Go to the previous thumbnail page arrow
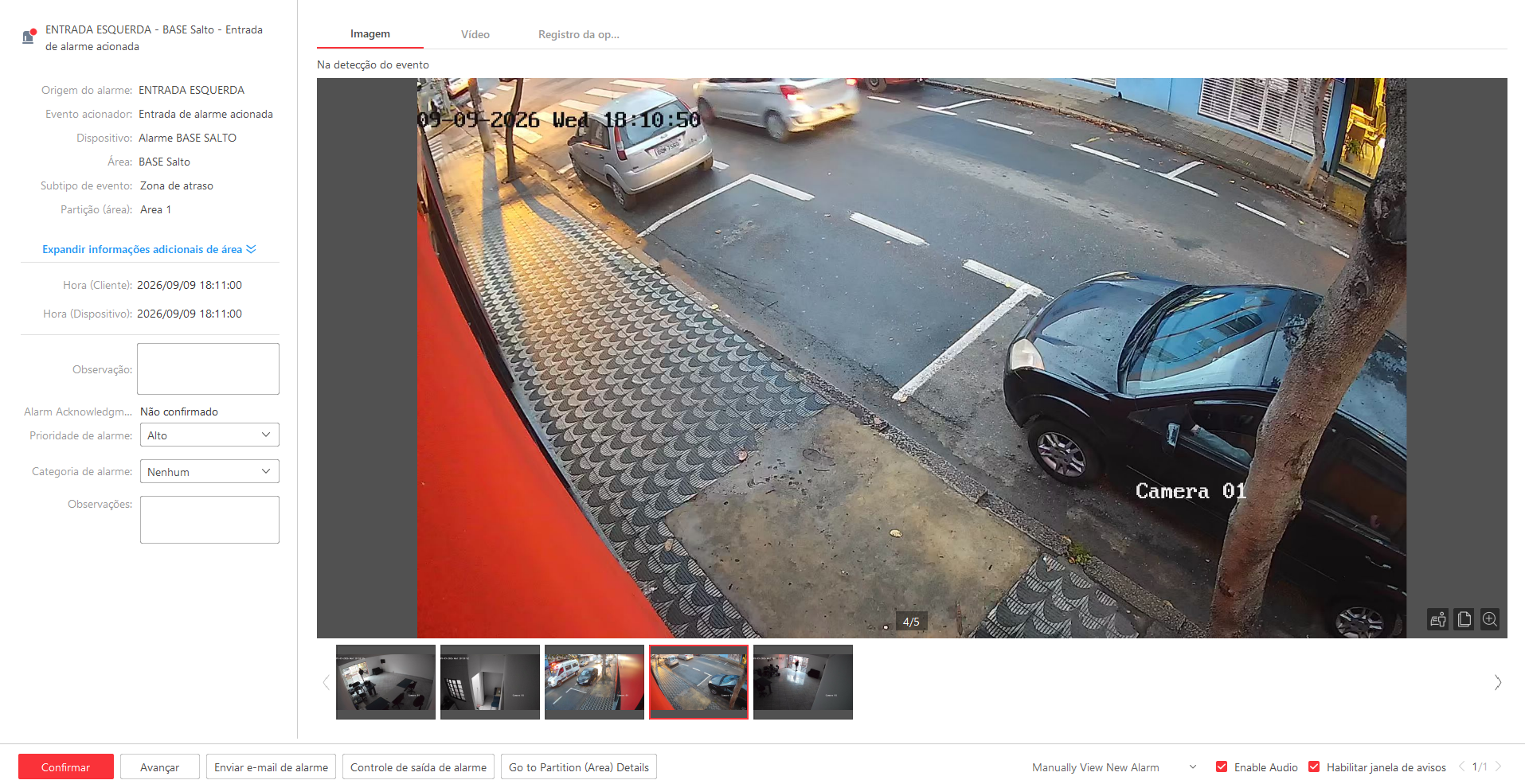The width and height of the screenshot is (1525, 784). (326, 682)
